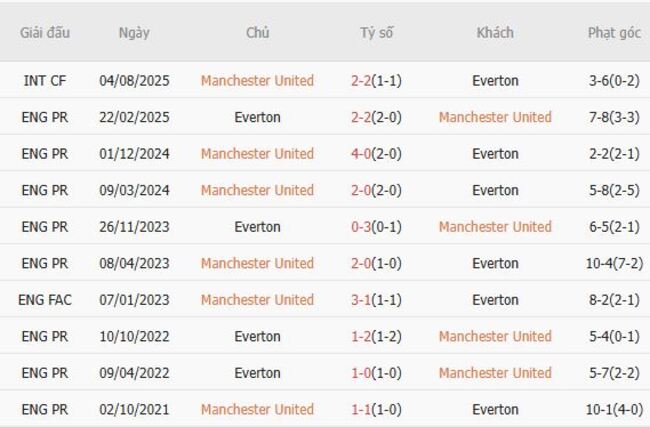Screen dimensions: 650x427
Task: Select Manchester United in the 02/10/2021 row
Action: click(257, 409)
